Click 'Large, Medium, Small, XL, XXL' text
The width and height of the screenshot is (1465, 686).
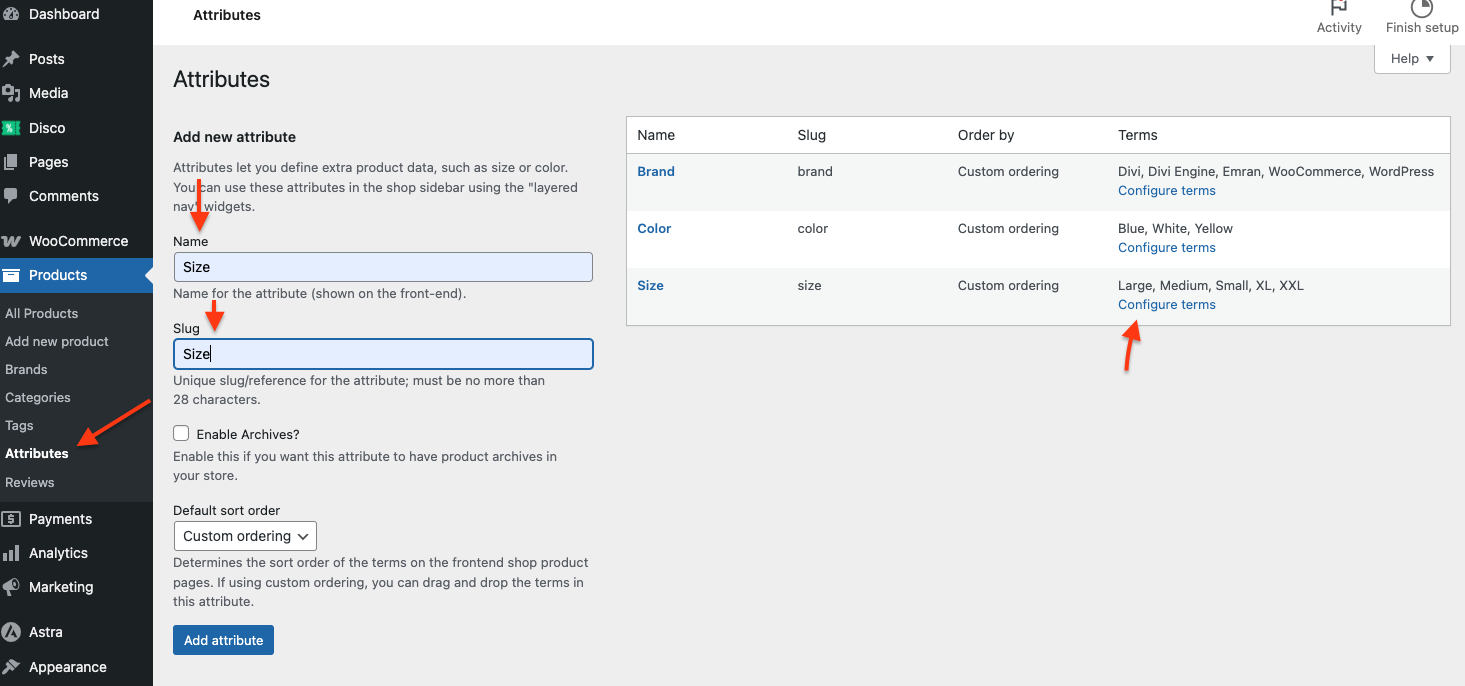point(1211,285)
